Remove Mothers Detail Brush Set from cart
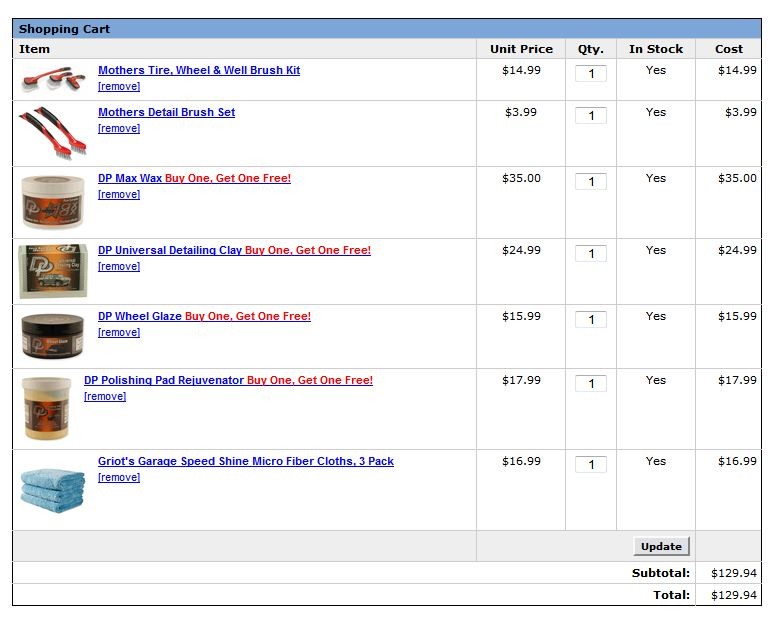 click(119, 128)
